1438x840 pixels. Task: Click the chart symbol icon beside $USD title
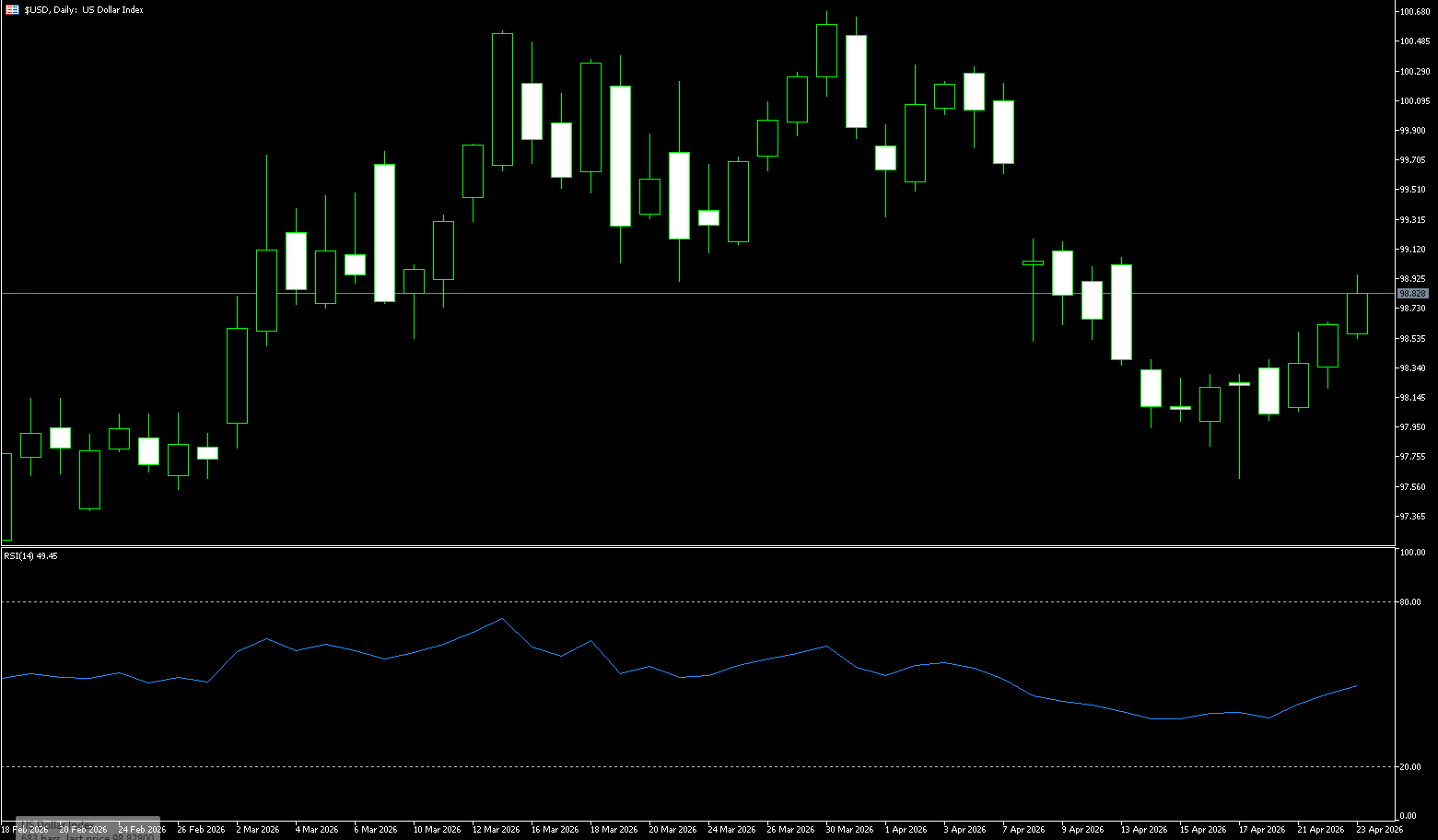[x=12, y=10]
